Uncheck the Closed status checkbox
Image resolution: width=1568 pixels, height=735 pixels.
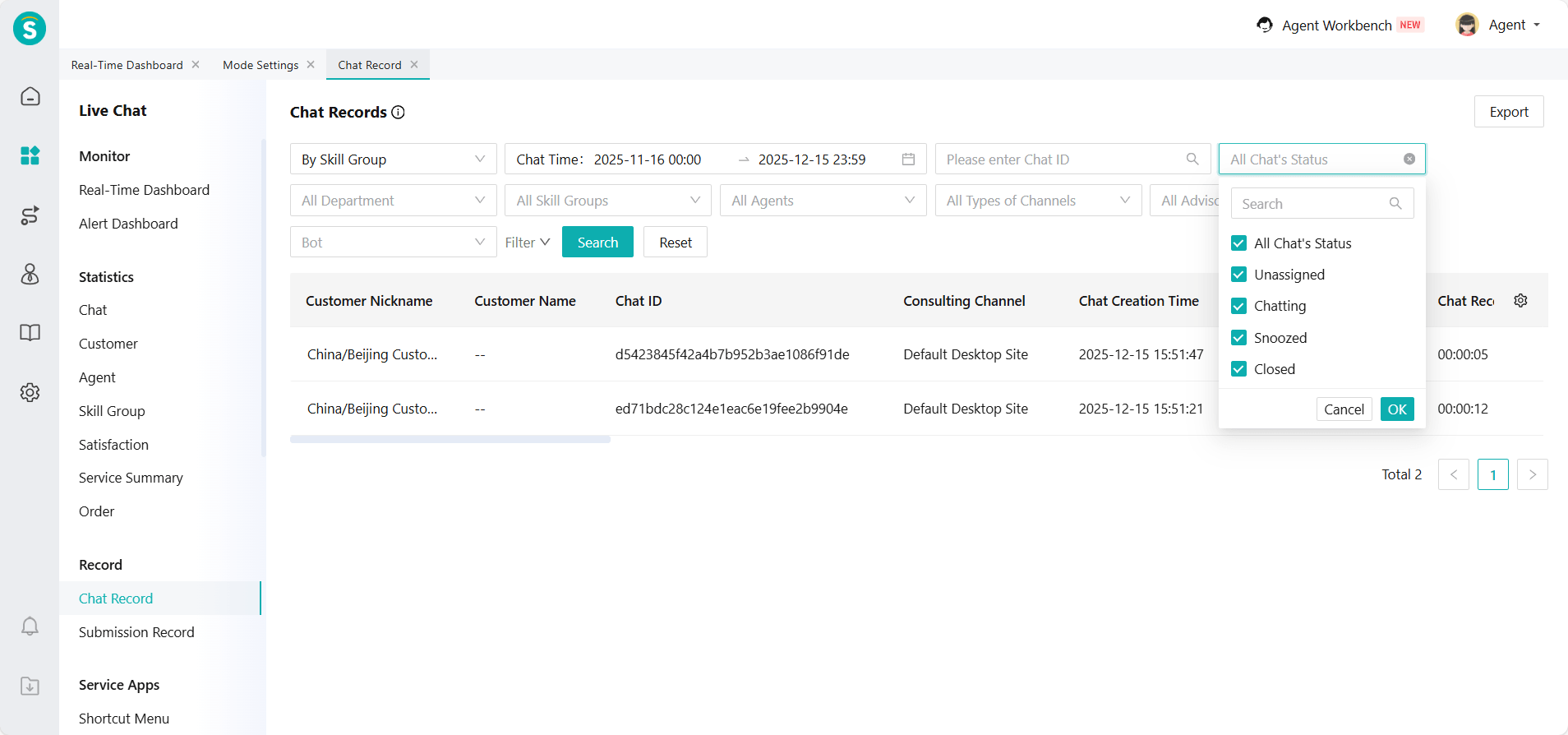click(x=1239, y=369)
